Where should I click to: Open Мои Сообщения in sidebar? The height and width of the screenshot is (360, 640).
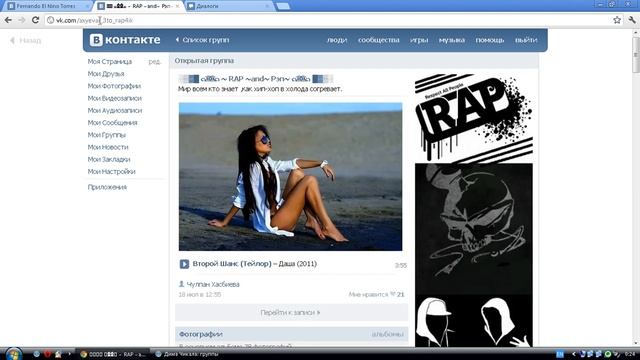tap(113, 123)
